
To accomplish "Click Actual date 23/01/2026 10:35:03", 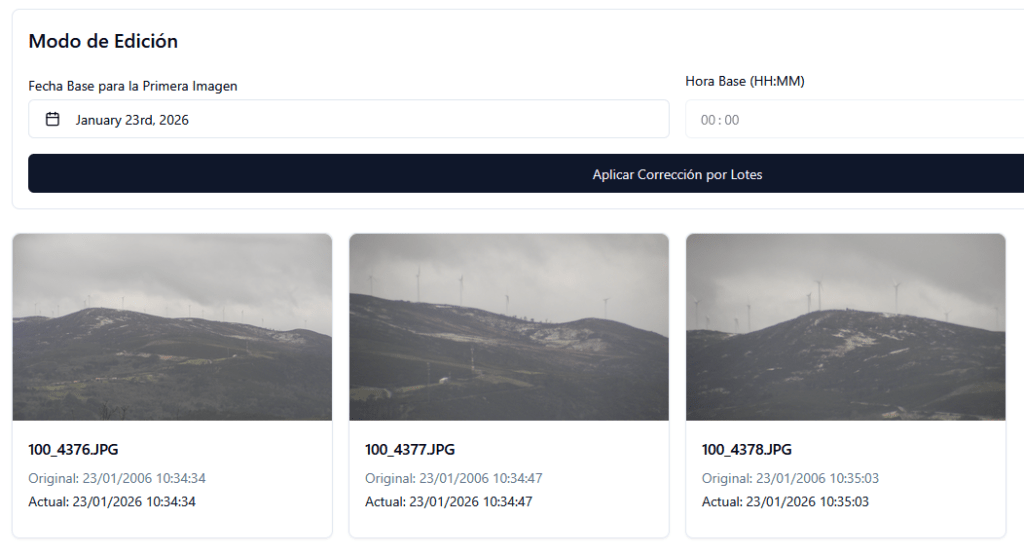I will pos(785,502).
